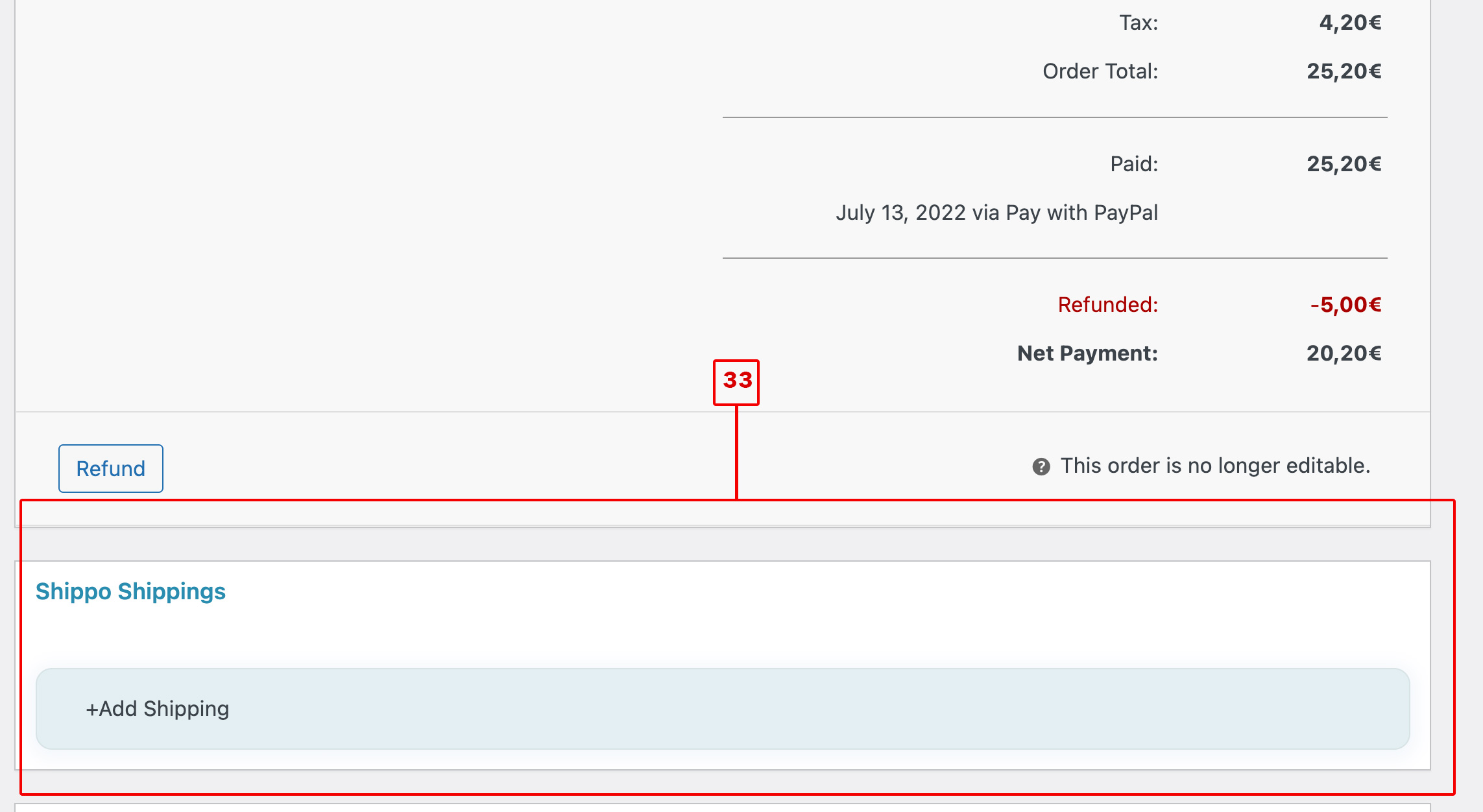1483x812 pixels.
Task: Click the PayPal payment date line
Action: click(996, 213)
